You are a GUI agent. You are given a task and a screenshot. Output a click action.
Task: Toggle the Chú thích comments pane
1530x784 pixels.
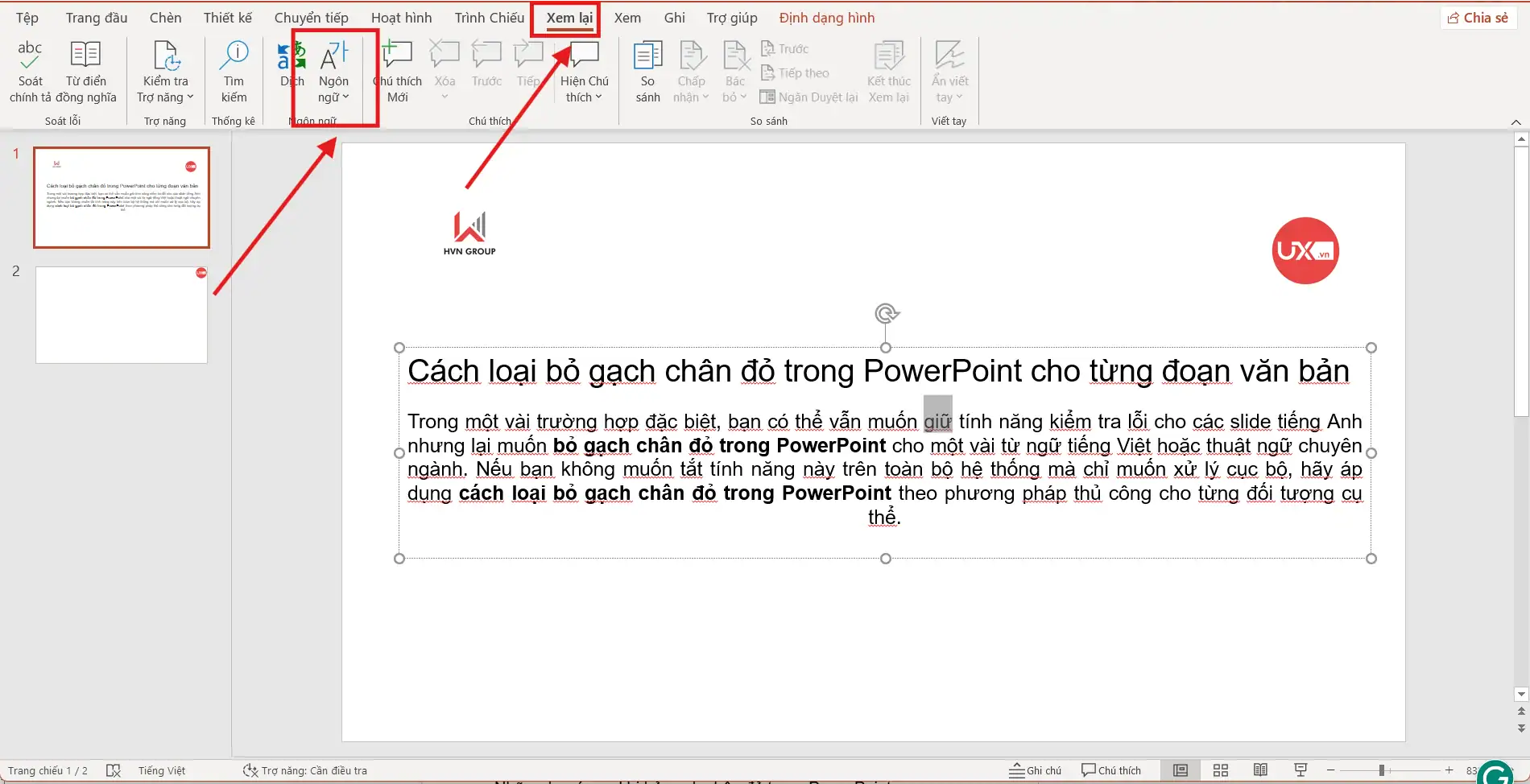coord(1114,770)
